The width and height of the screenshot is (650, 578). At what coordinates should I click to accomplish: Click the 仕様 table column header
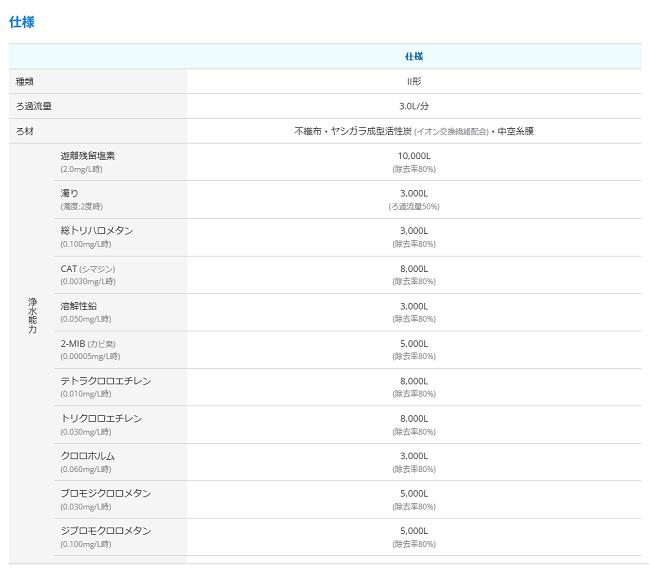413,56
